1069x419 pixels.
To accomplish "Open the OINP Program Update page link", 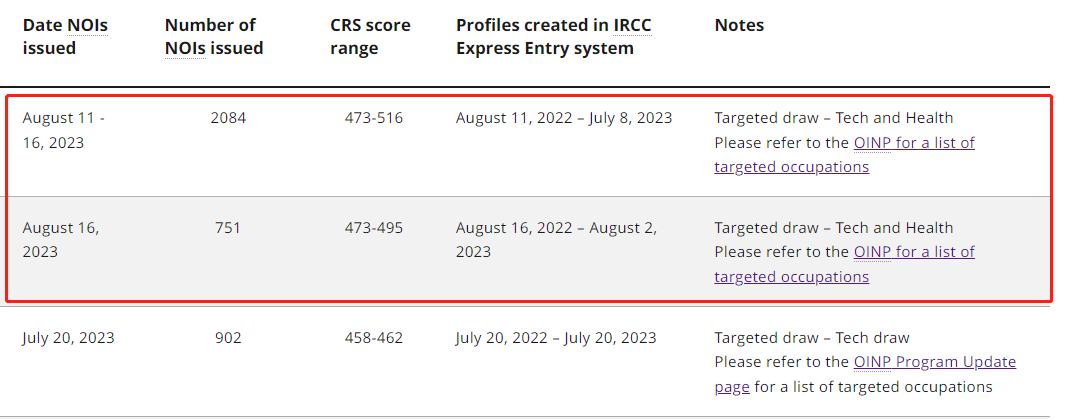I will [934, 362].
